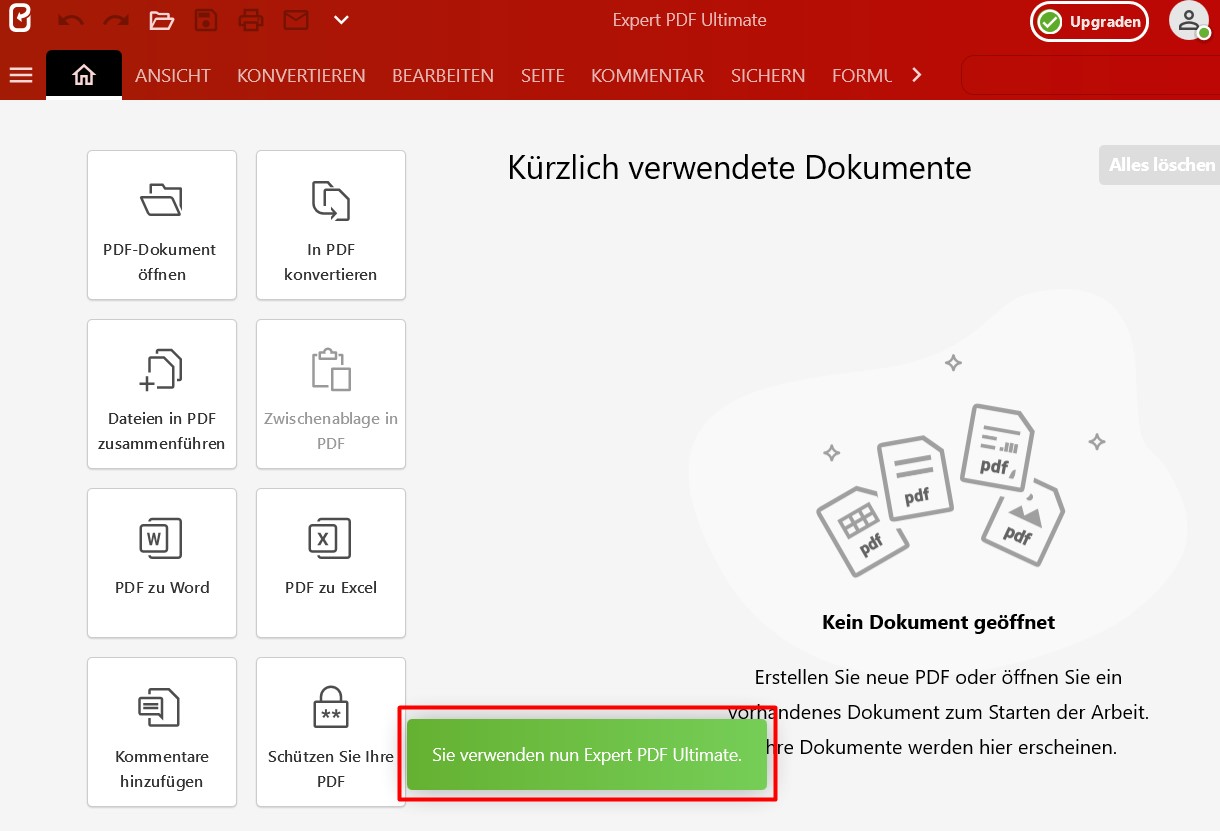The height and width of the screenshot is (831, 1220).
Task: Click the Kein Dokument geöffnet text
Action: [x=938, y=622]
